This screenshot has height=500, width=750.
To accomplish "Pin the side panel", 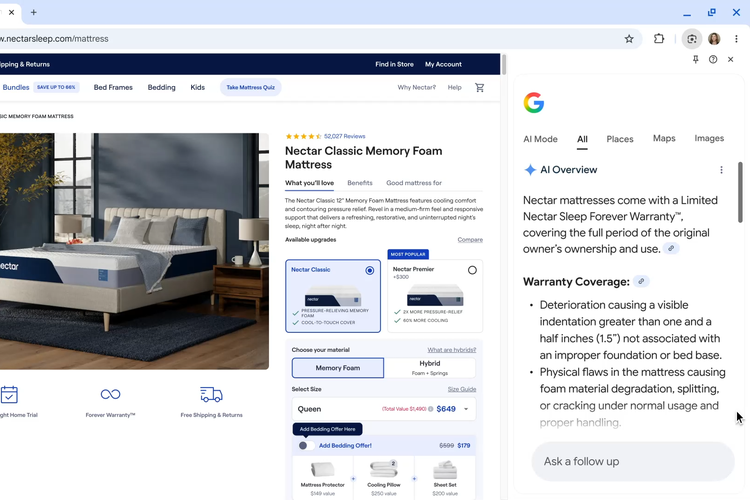I will (x=696, y=60).
